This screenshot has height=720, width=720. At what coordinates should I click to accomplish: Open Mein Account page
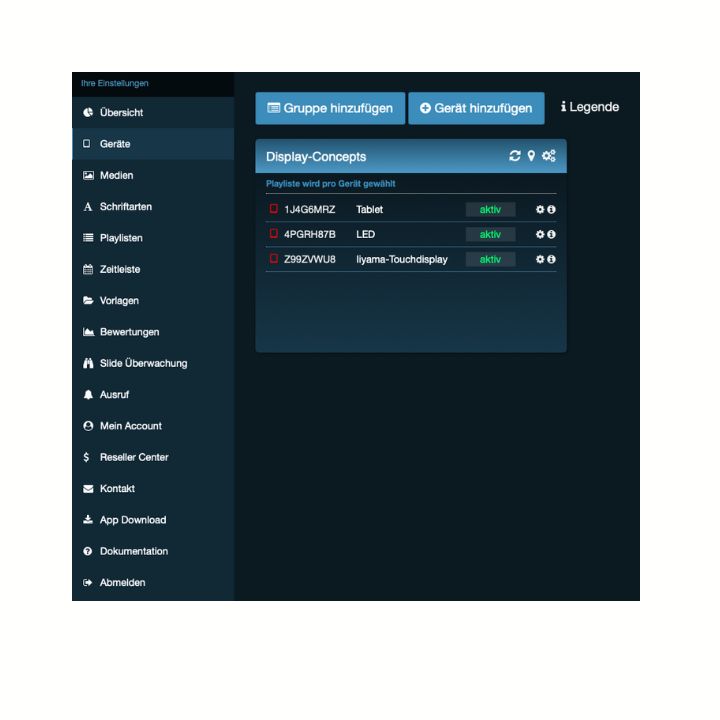pyautogui.click(x=153, y=426)
